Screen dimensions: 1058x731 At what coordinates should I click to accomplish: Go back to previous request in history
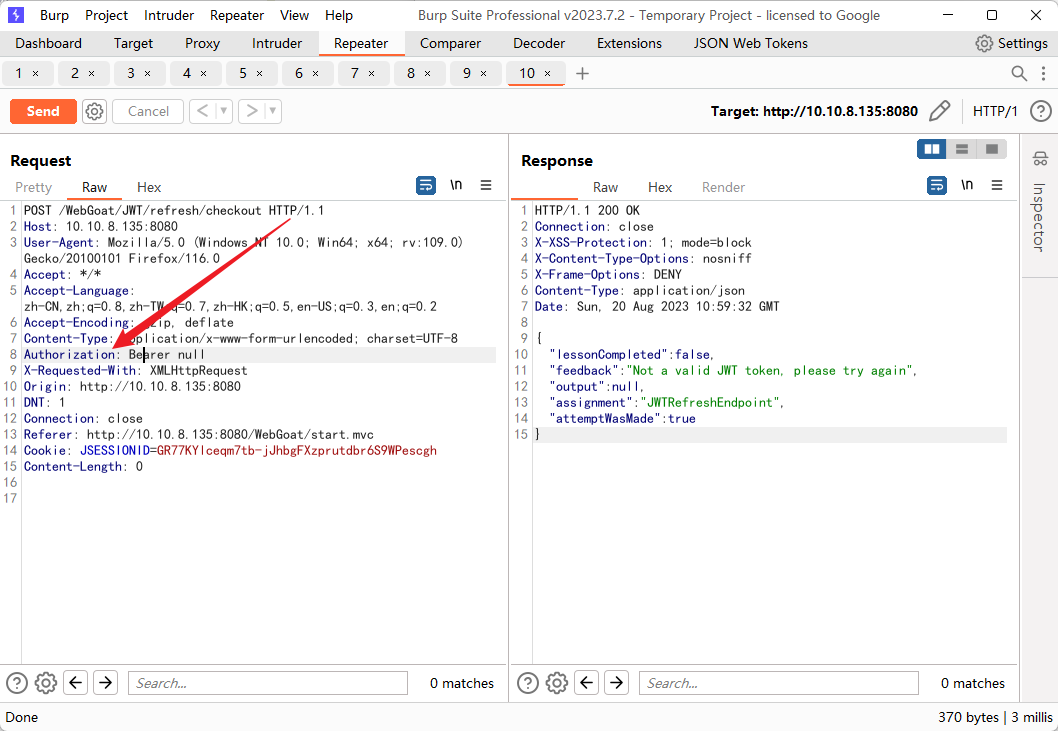pyautogui.click(x=203, y=111)
